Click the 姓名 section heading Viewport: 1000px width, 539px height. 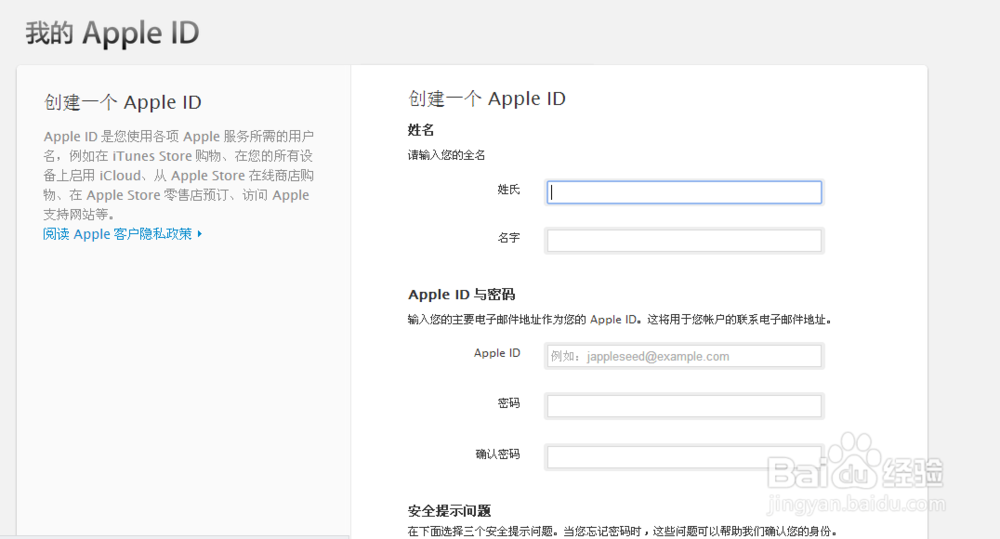[421, 130]
